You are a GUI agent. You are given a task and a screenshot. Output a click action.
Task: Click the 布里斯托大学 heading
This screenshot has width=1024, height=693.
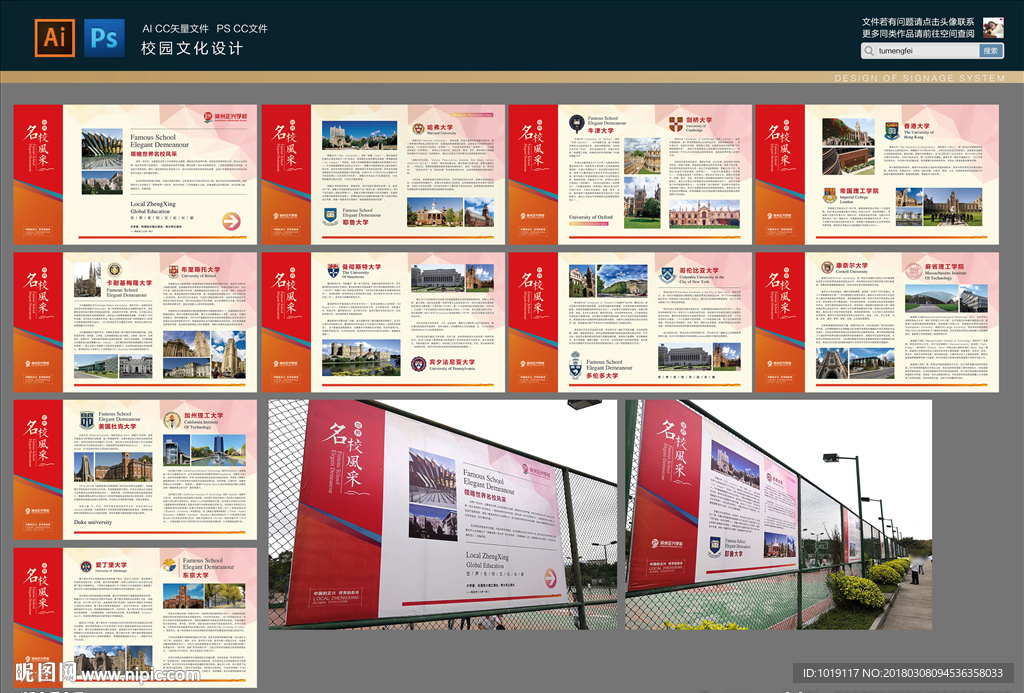tap(200, 268)
